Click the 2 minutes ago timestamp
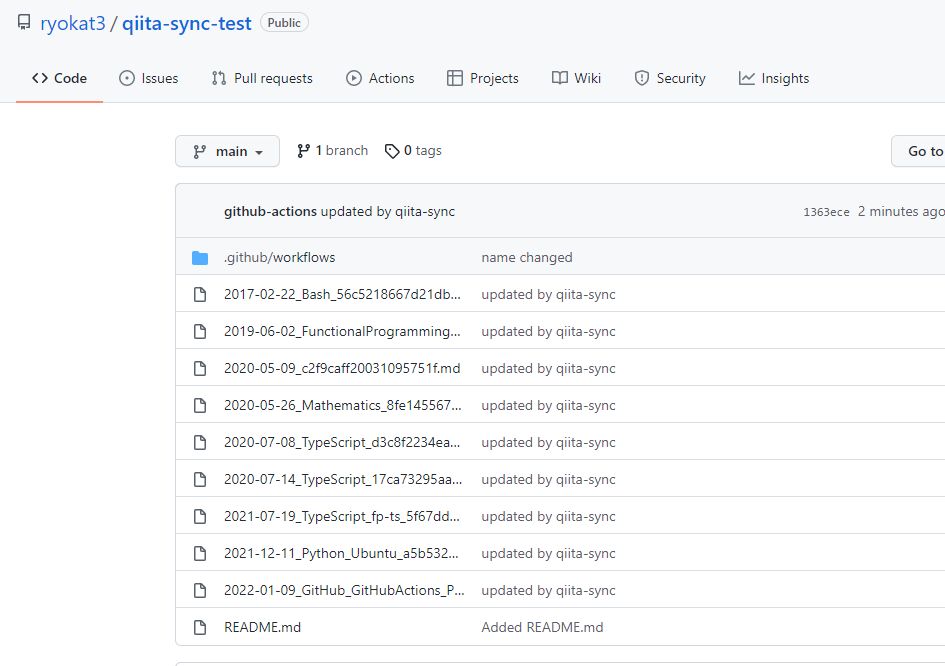Screen dimensions: 945x666 [901, 212]
